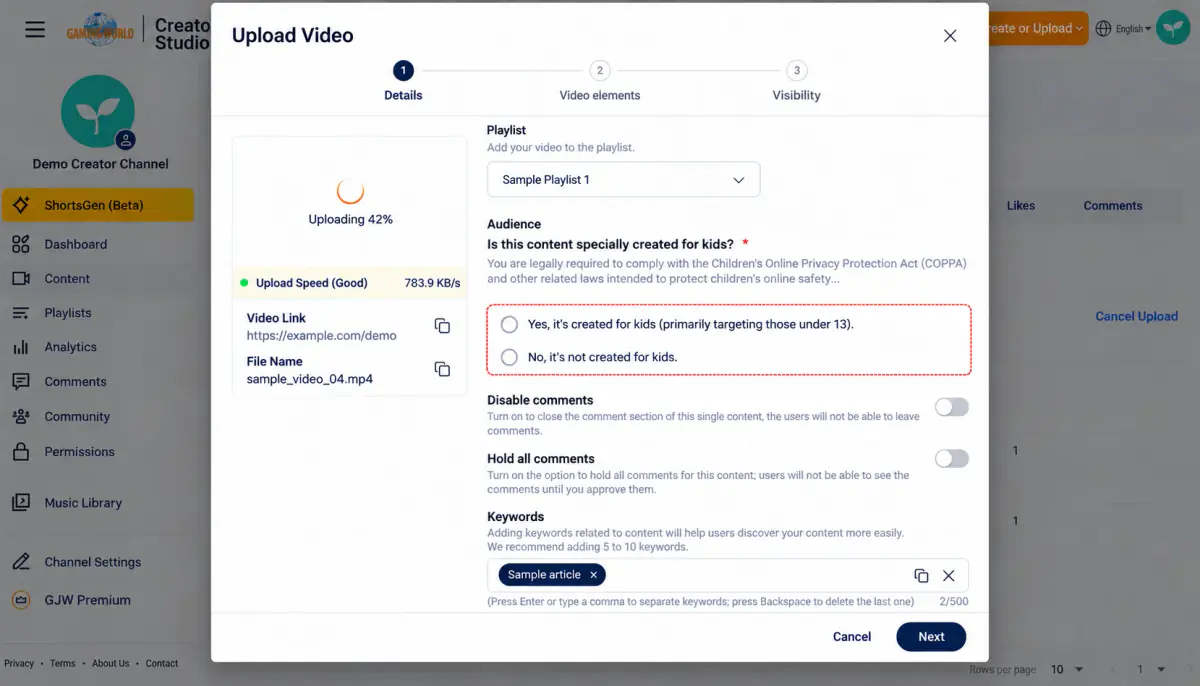Toggle Hold all comments switch
1200x686 pixels.
click(952, 458)
